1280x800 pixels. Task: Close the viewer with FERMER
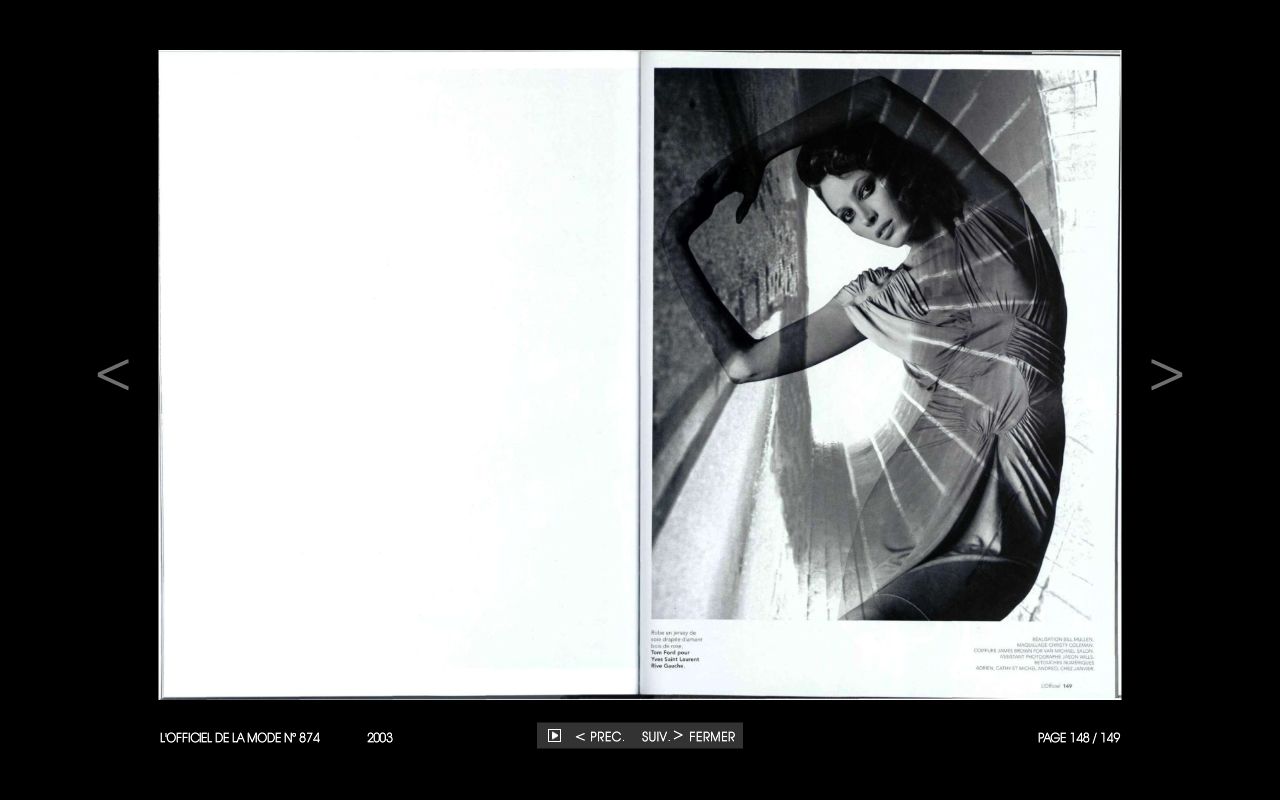(x=712, y=737)
